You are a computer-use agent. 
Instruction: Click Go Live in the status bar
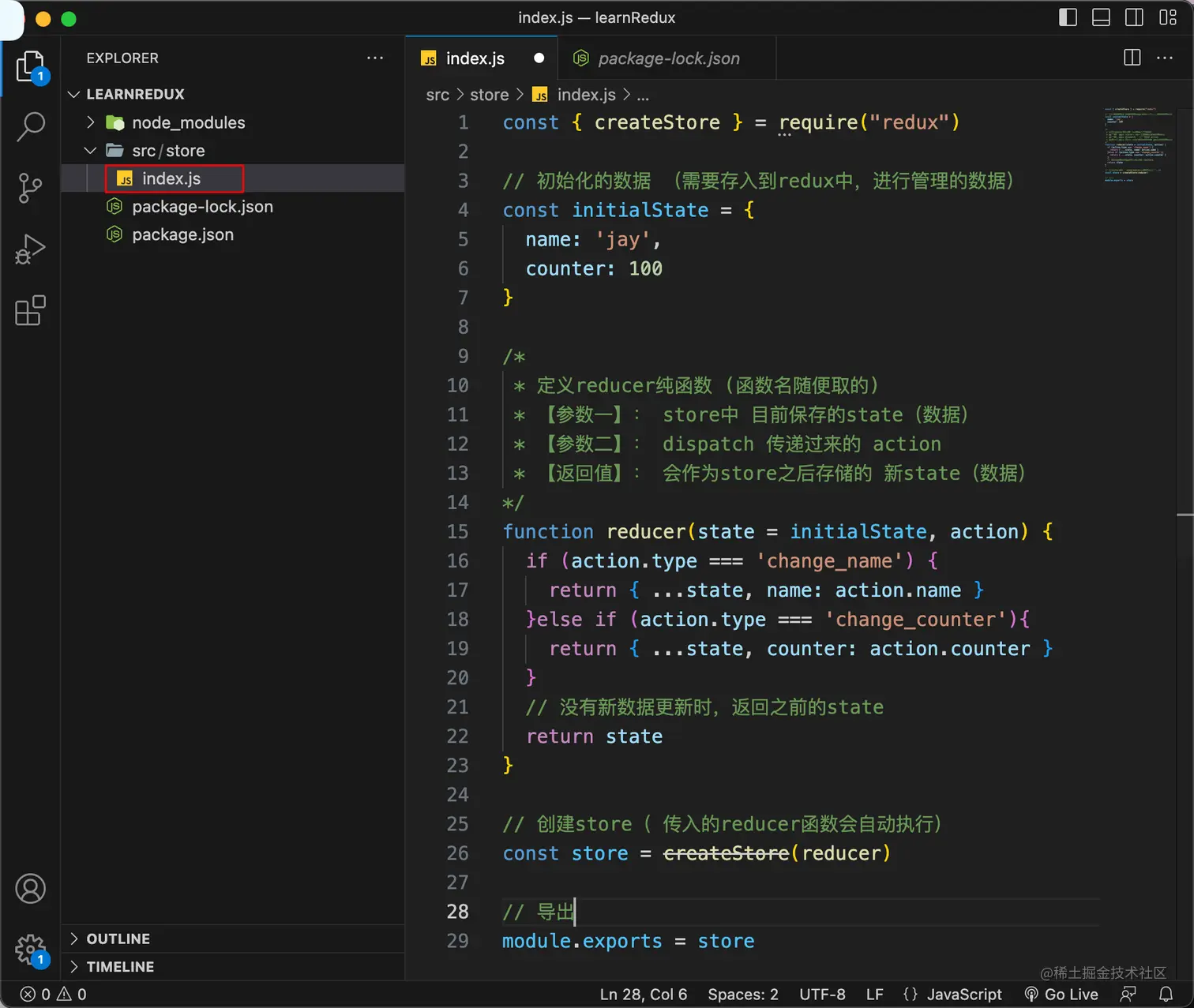tap(1061, 994)
